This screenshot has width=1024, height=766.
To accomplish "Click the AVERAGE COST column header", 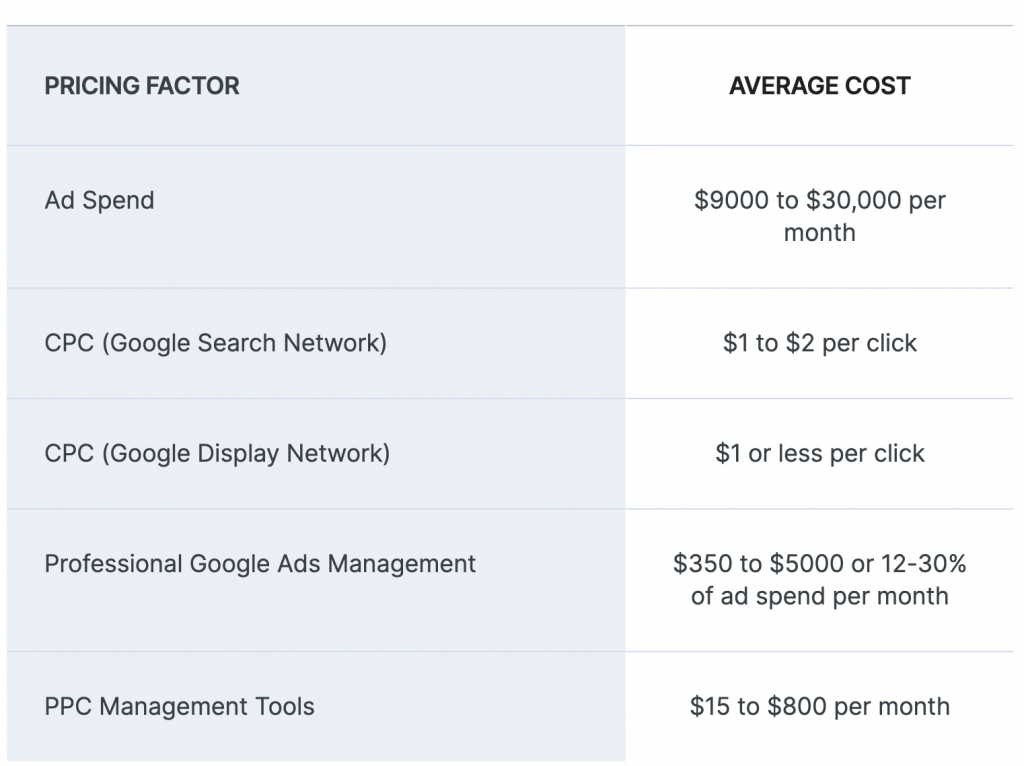I will coord(819,86).
